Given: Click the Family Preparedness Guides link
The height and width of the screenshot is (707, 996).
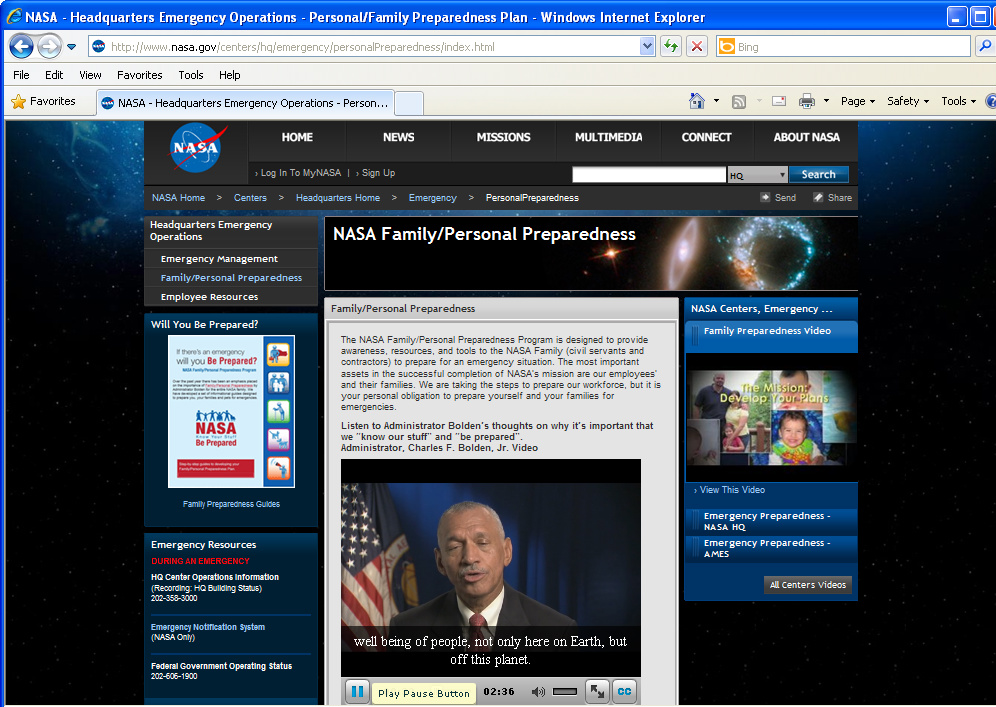Looking at the screenshot, I should [231, 504].
